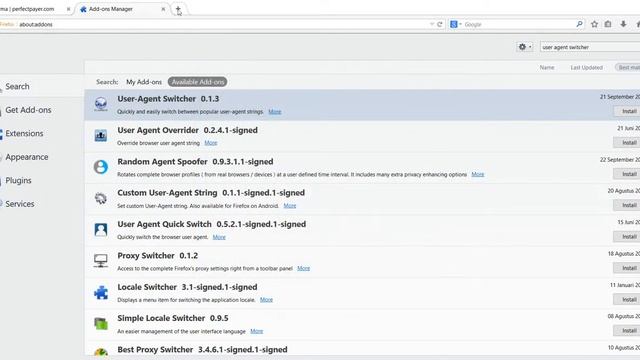Close the perfectpayer.com tab
The image size is (640, 360).
pyautogui.click(x=68, y=9)
